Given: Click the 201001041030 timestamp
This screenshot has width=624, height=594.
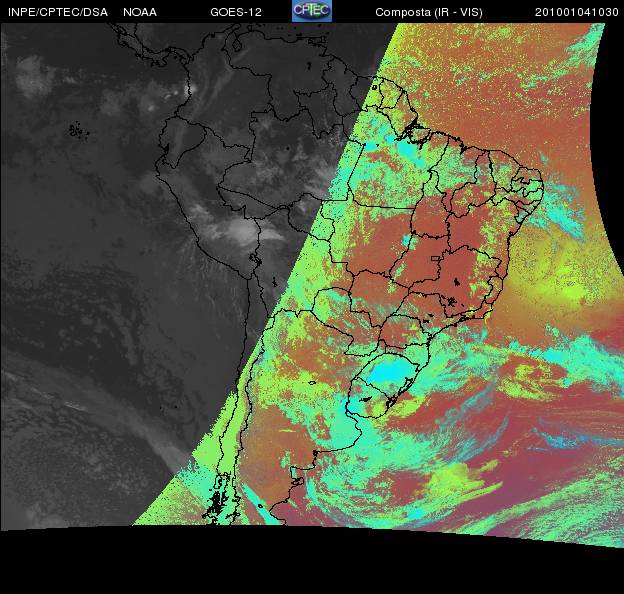Looking at the screenshot, I should click(x=577, y=12).
